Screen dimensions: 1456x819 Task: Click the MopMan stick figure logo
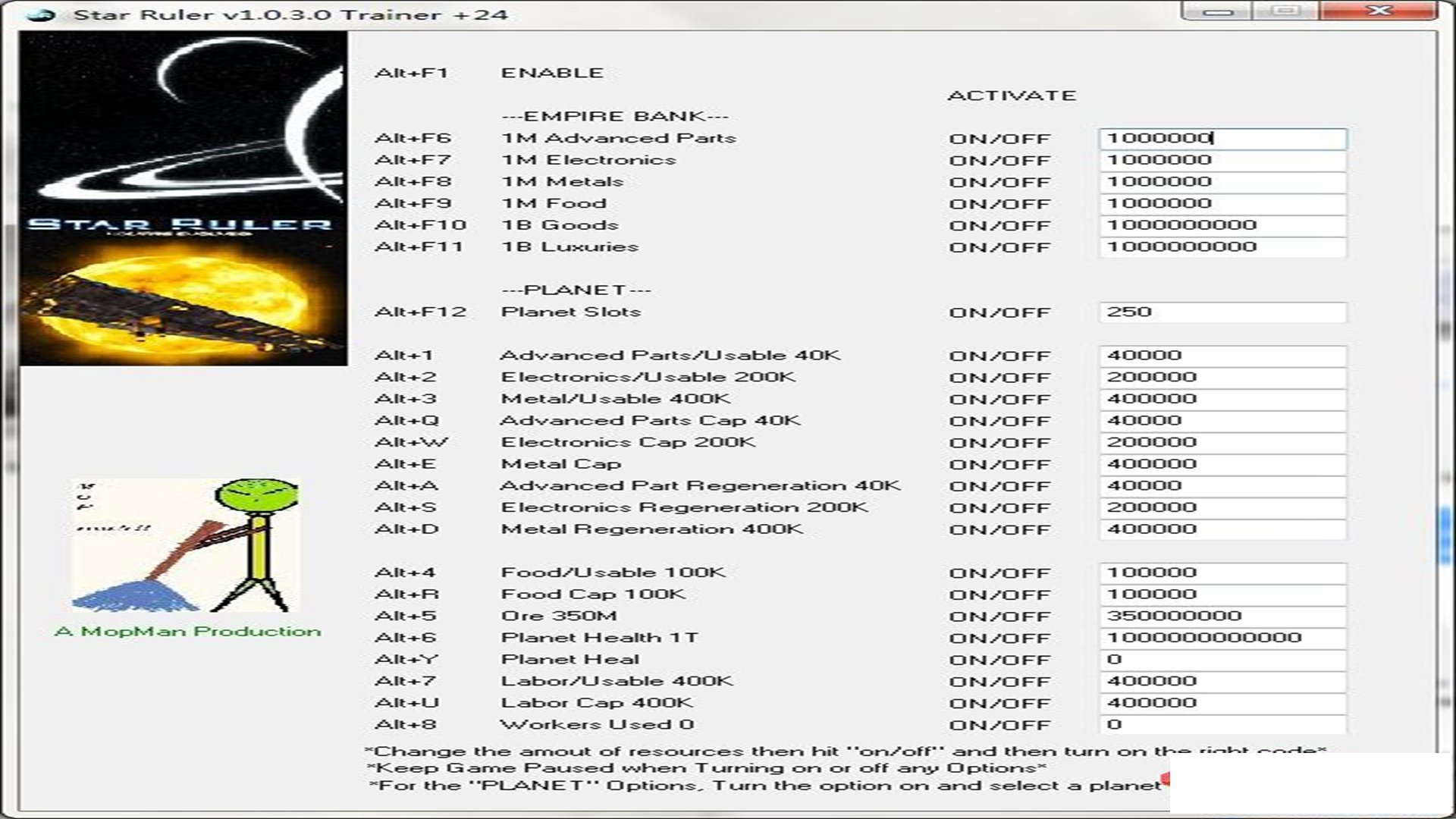[186, 546]
